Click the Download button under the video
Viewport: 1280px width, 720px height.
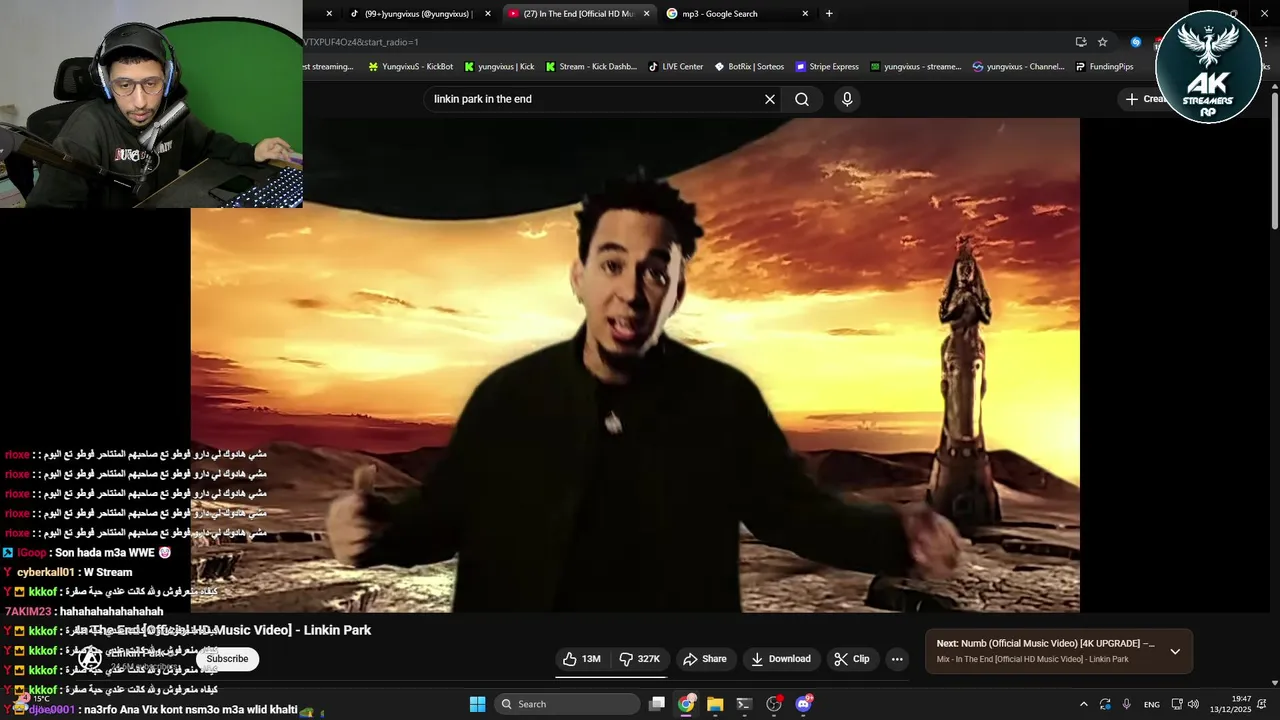[781, 659]
